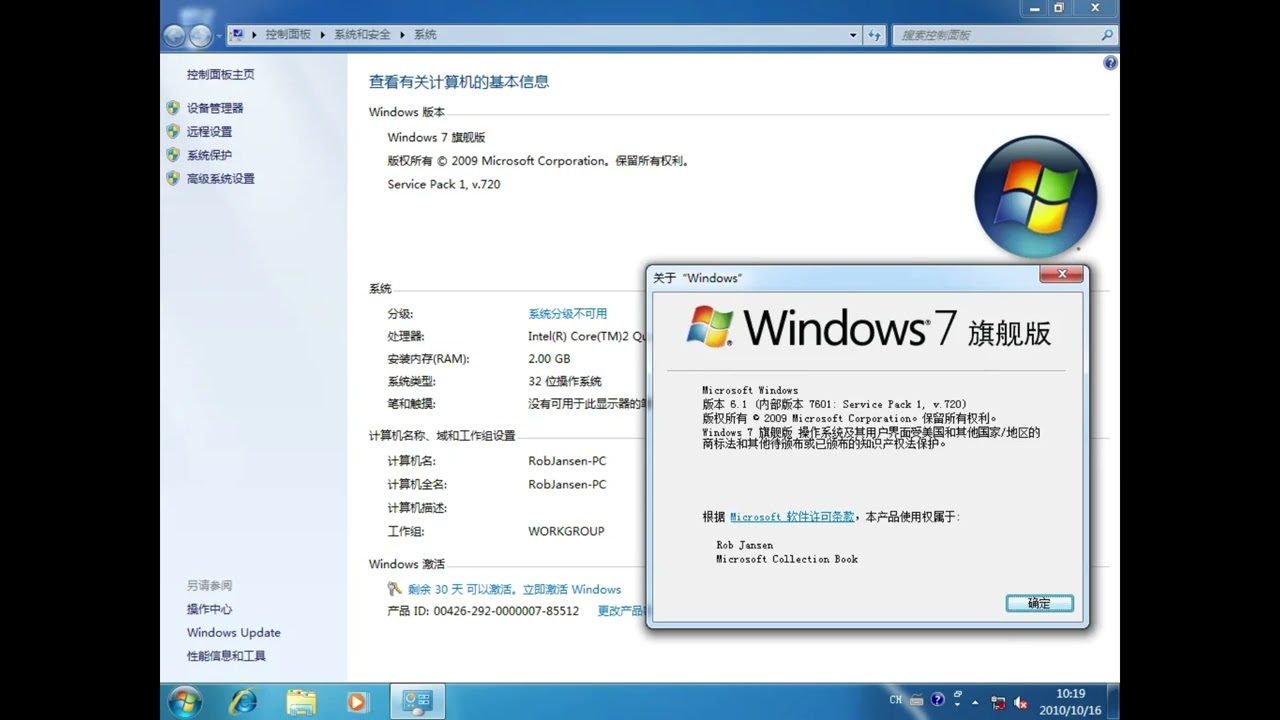Click the text Service Pack 1, v.720
Screen dimensions: 1280x720
pyautogui.click(x=444, y=185)
